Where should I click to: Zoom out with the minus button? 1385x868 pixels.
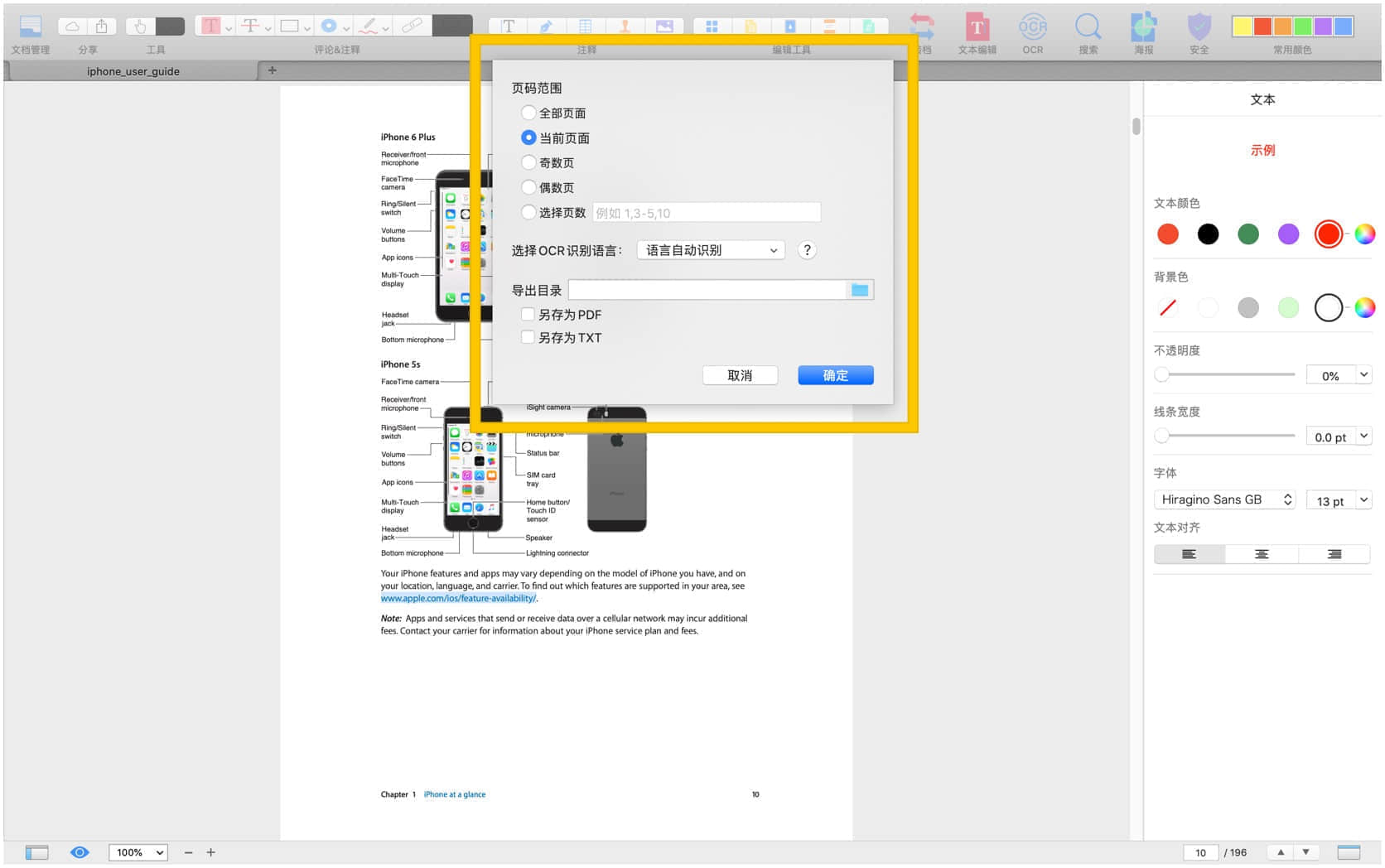coord(188,852)
